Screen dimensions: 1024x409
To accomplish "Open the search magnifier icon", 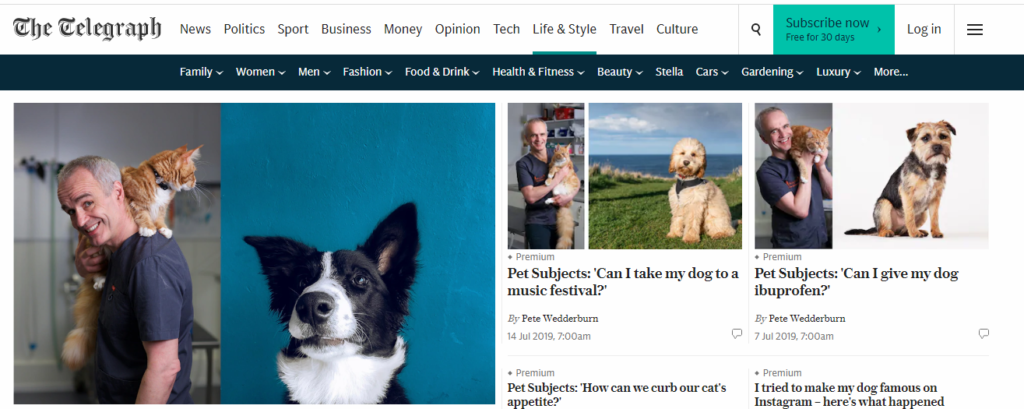I will tap(756, 29).
